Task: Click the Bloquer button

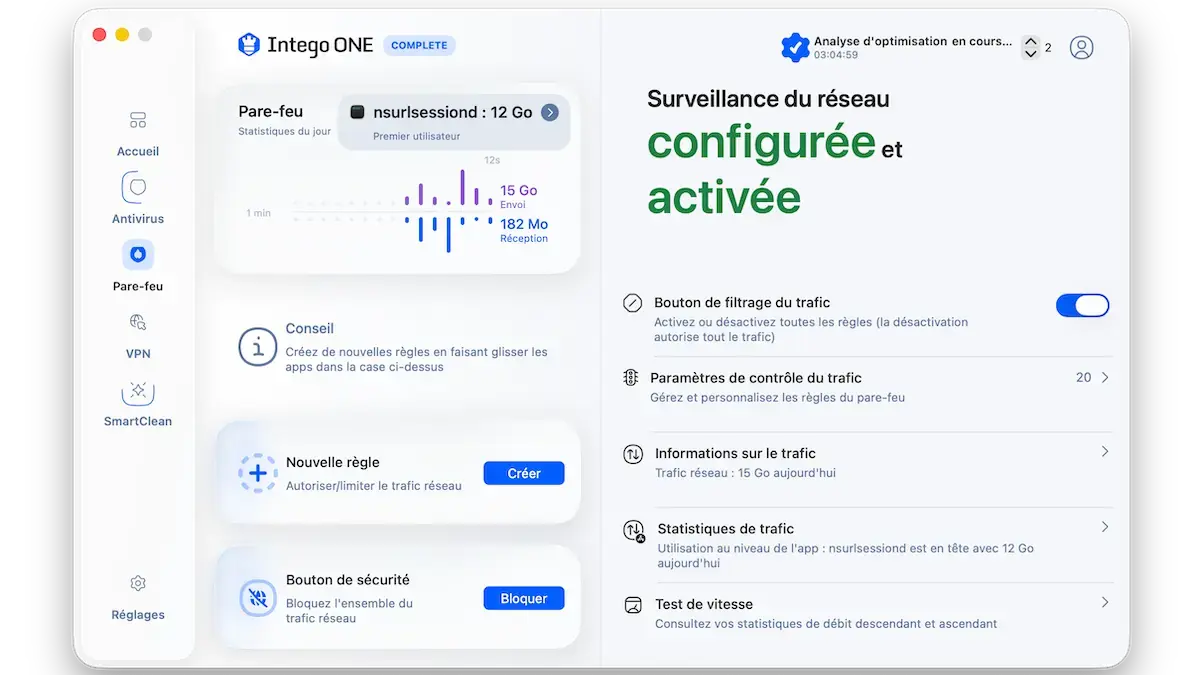Action: click(524, 598)
